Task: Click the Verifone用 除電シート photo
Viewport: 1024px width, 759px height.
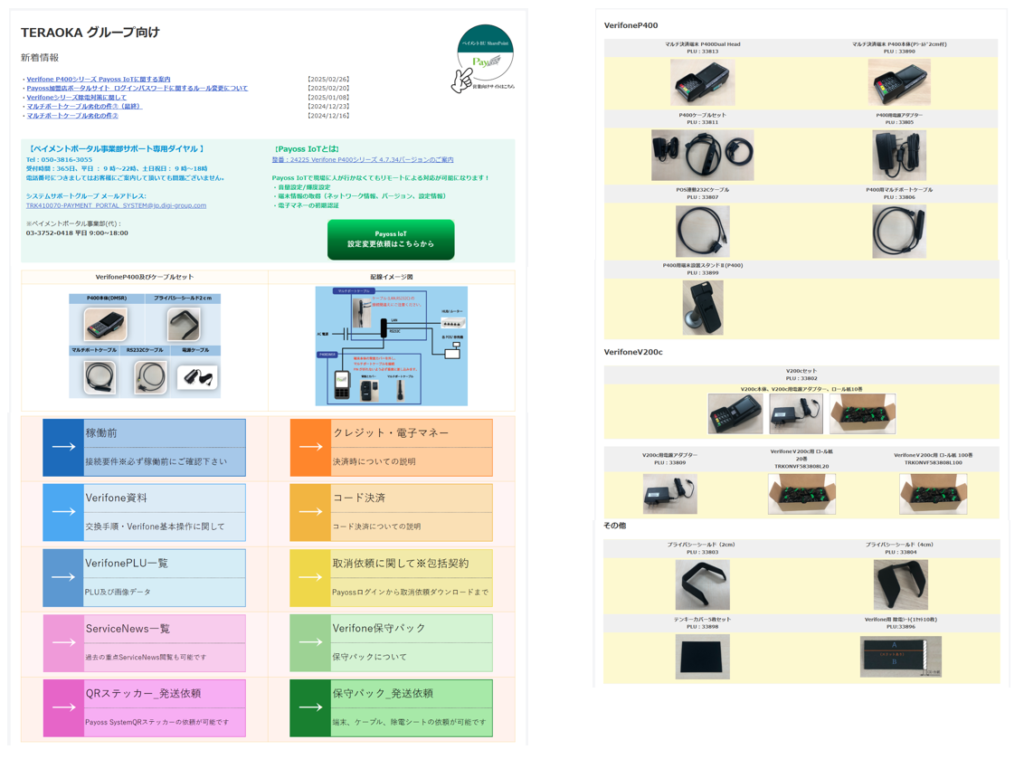Action: (x=901, y=657)
